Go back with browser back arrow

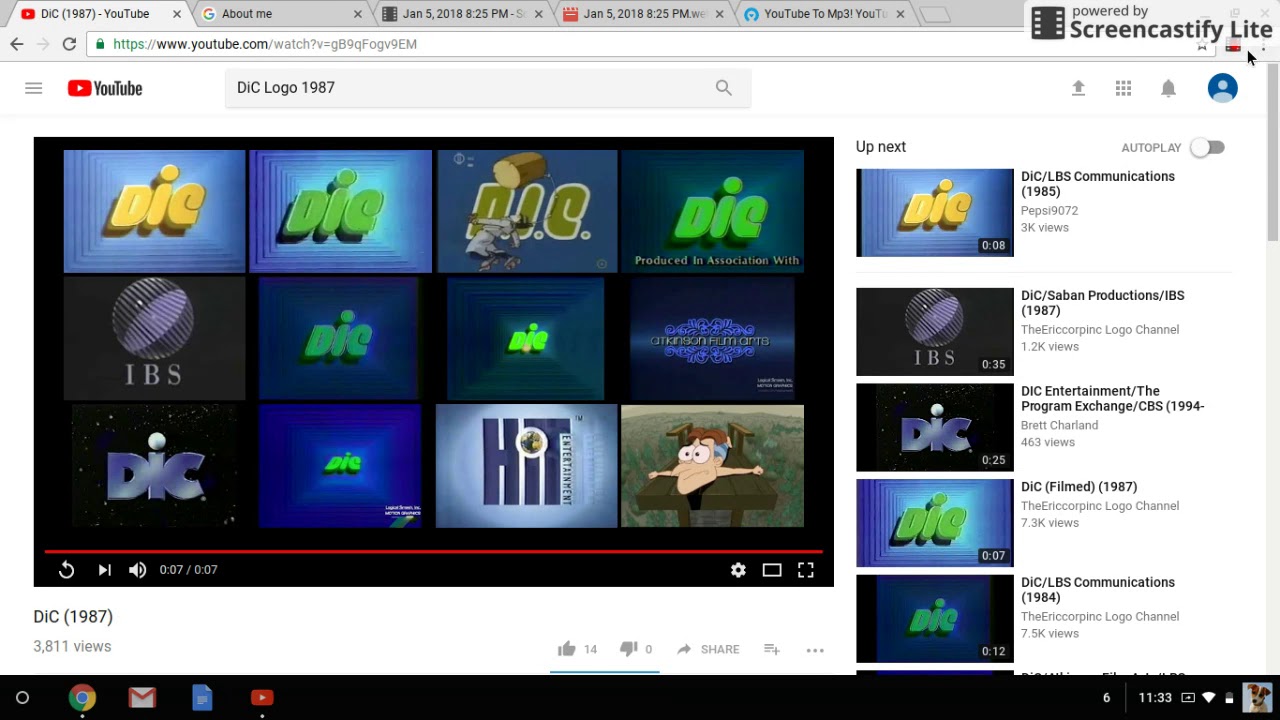click(17, 44)
